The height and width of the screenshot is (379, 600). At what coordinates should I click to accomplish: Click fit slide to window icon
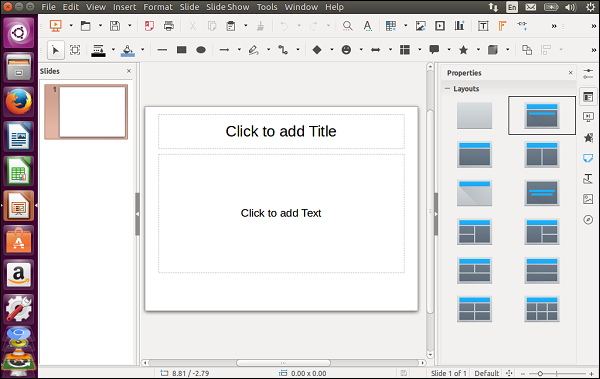tap(509, 373)
